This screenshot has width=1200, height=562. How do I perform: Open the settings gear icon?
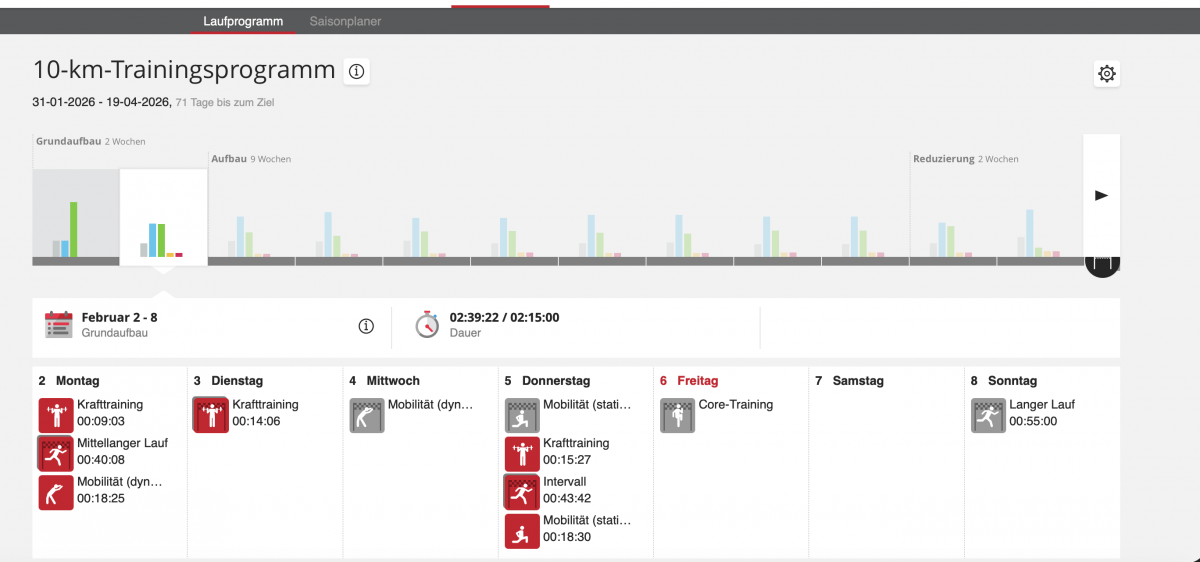click(1106, 74)
